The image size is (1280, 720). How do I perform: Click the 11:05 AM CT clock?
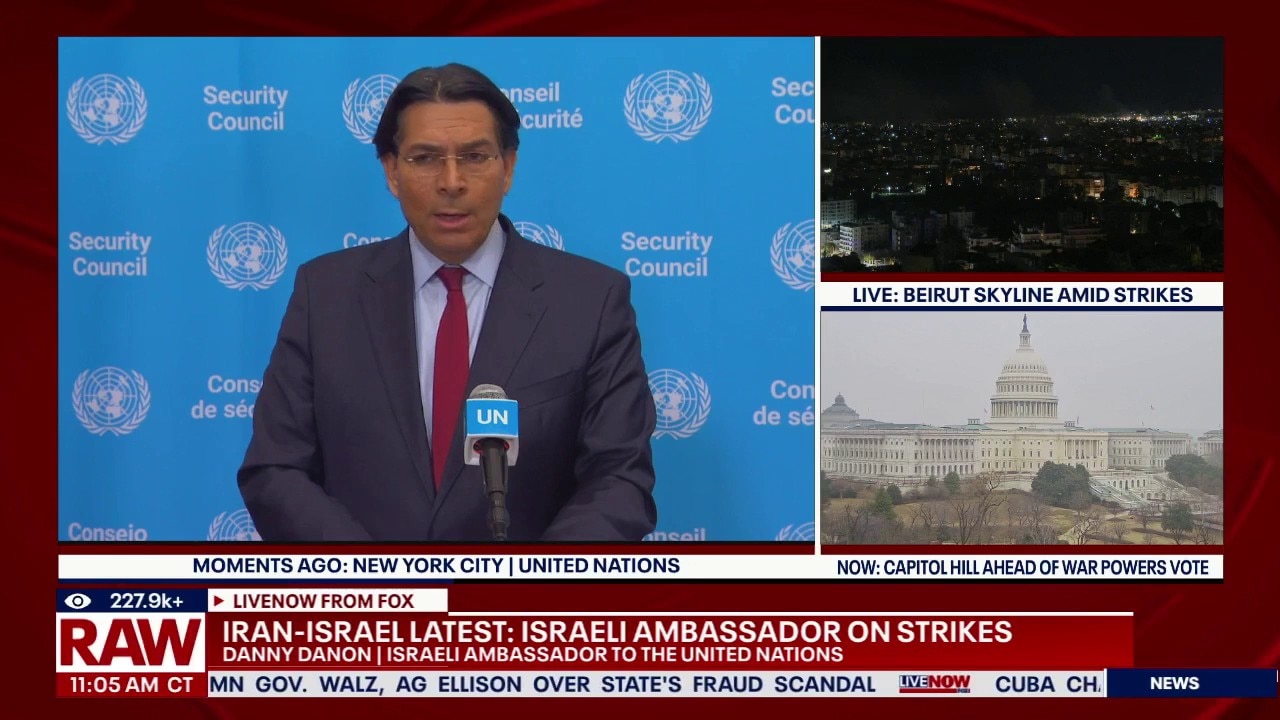click(126, 685)
